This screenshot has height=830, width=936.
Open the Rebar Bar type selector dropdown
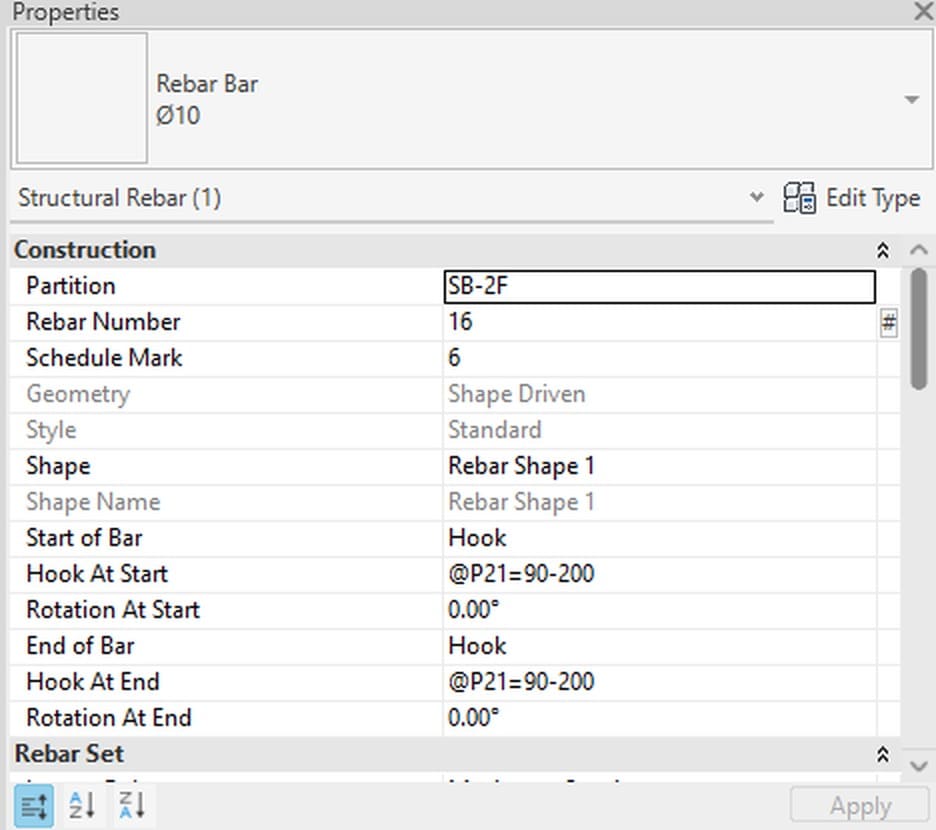coord(912,99)
